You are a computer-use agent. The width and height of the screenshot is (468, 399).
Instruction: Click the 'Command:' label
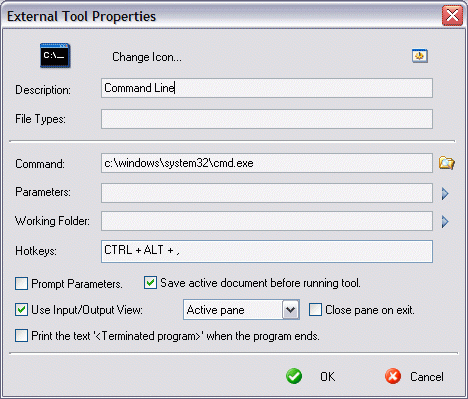[40, 164]
